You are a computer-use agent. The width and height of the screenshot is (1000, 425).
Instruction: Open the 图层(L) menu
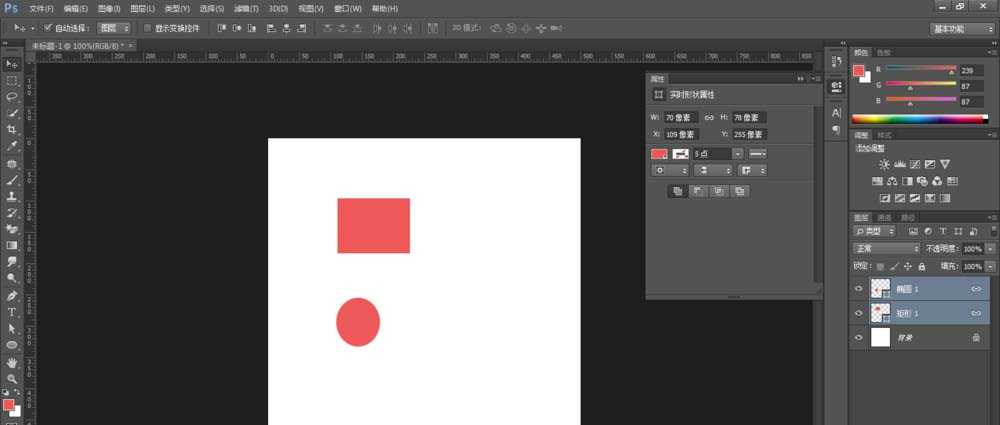tap(145, 8)
